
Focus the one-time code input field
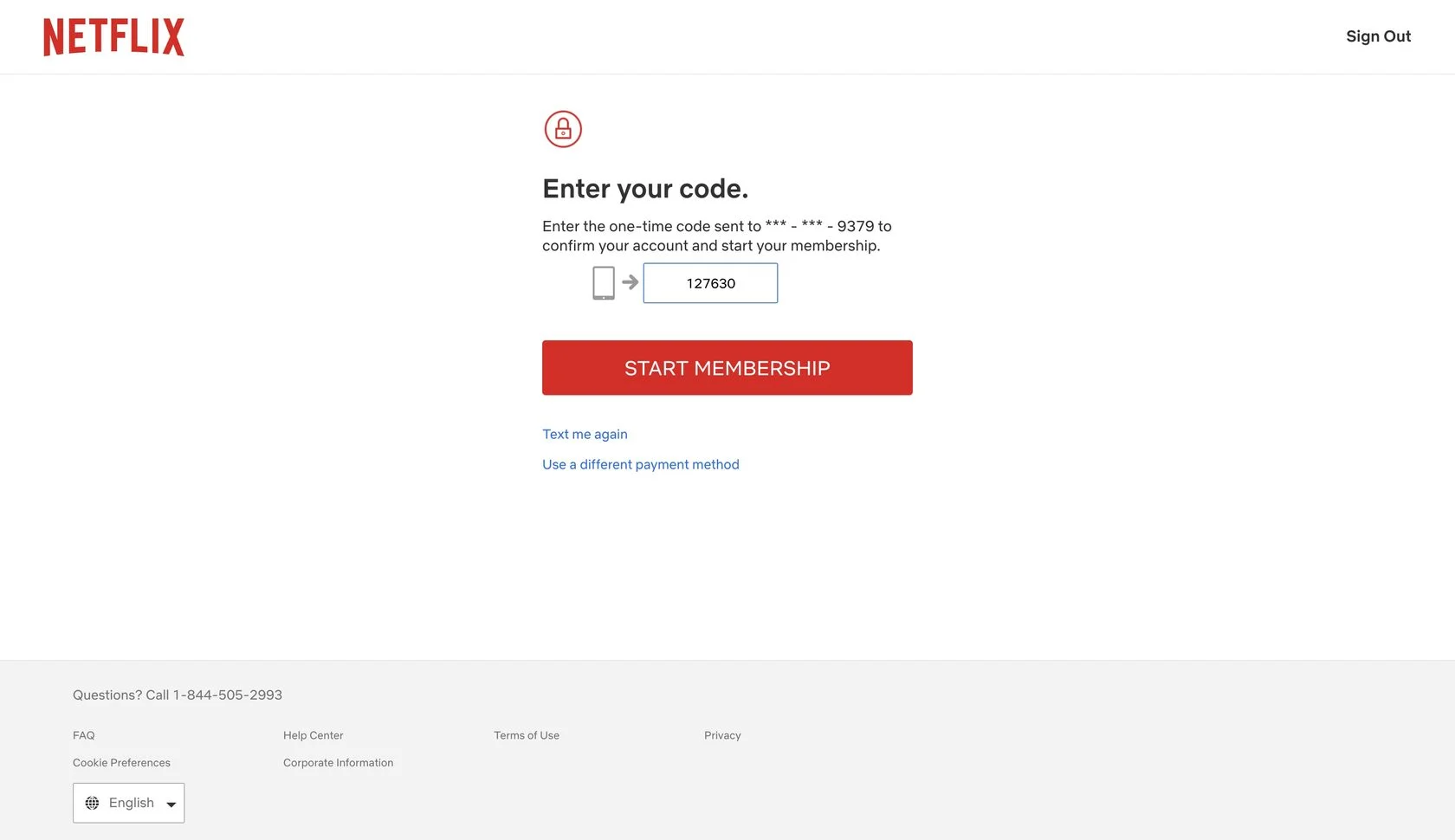[710, 283]
